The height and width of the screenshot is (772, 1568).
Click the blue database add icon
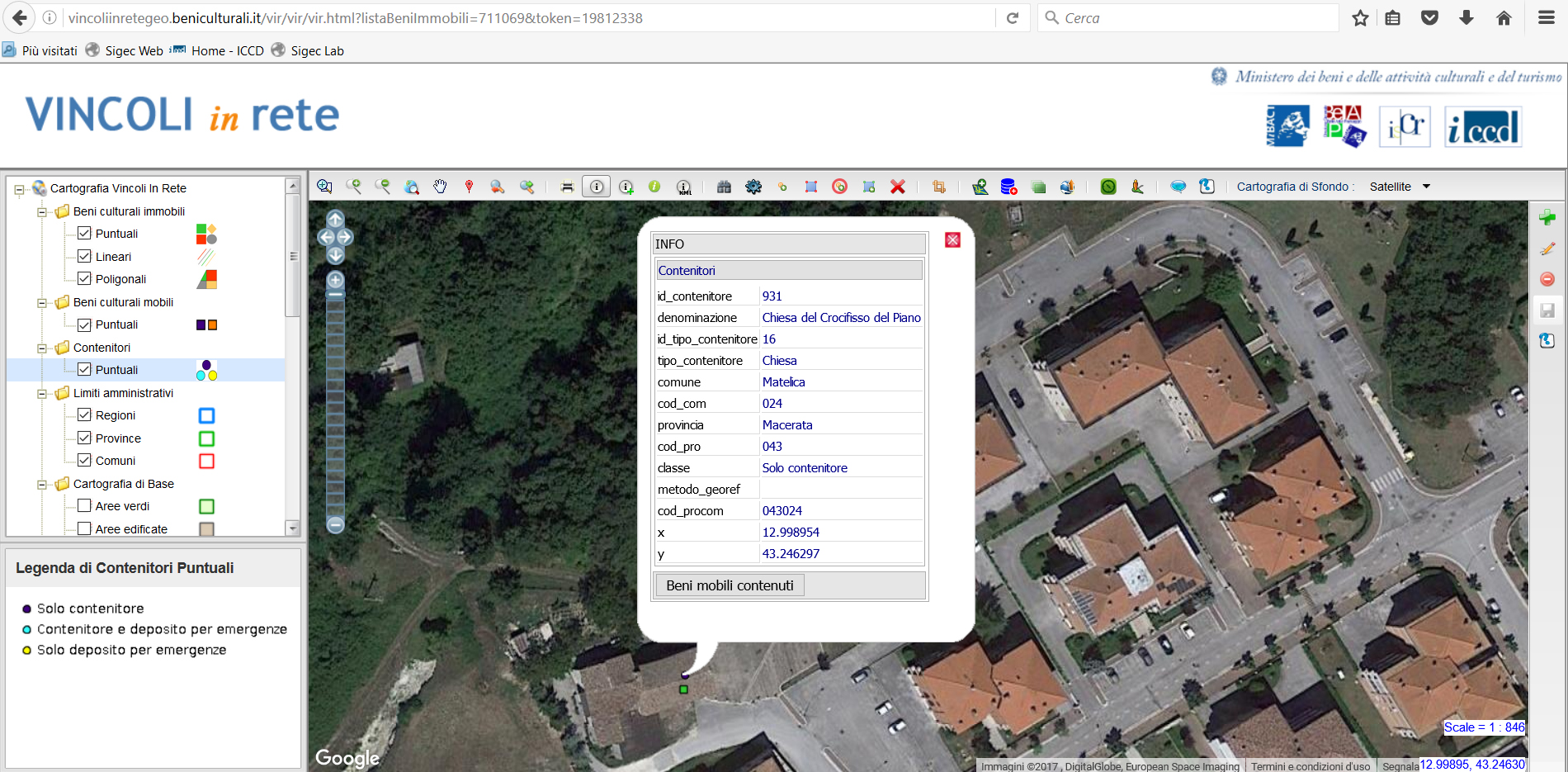click(1008, 187)
